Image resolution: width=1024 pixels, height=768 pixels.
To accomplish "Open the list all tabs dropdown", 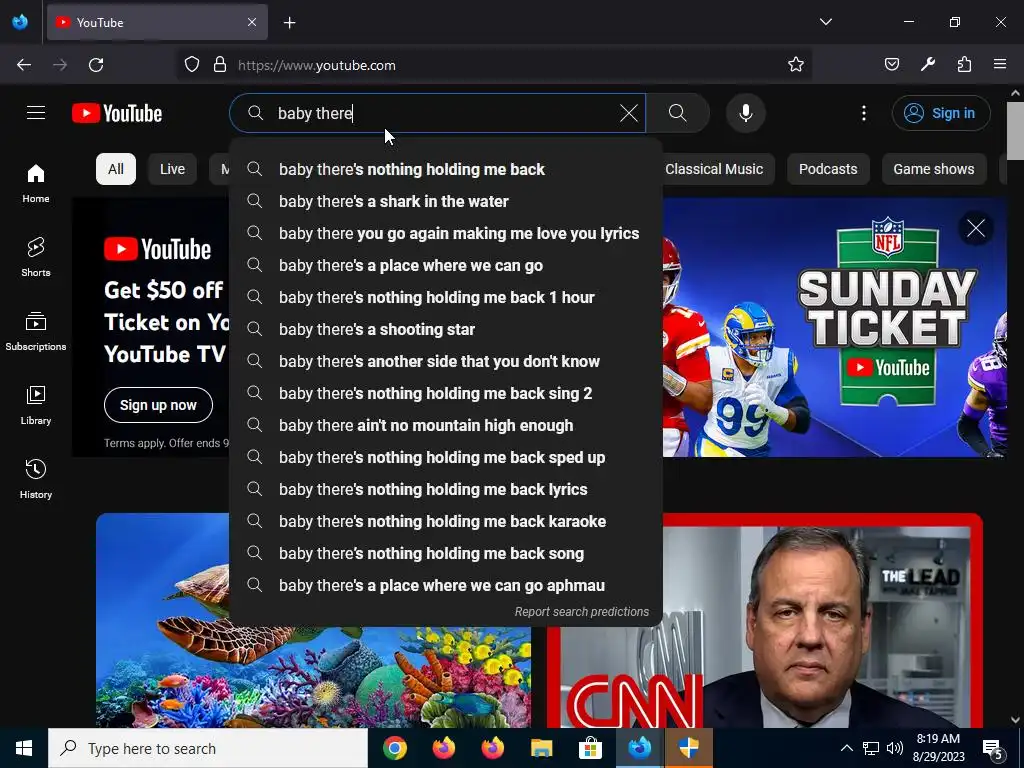I will tap(826, 22).
